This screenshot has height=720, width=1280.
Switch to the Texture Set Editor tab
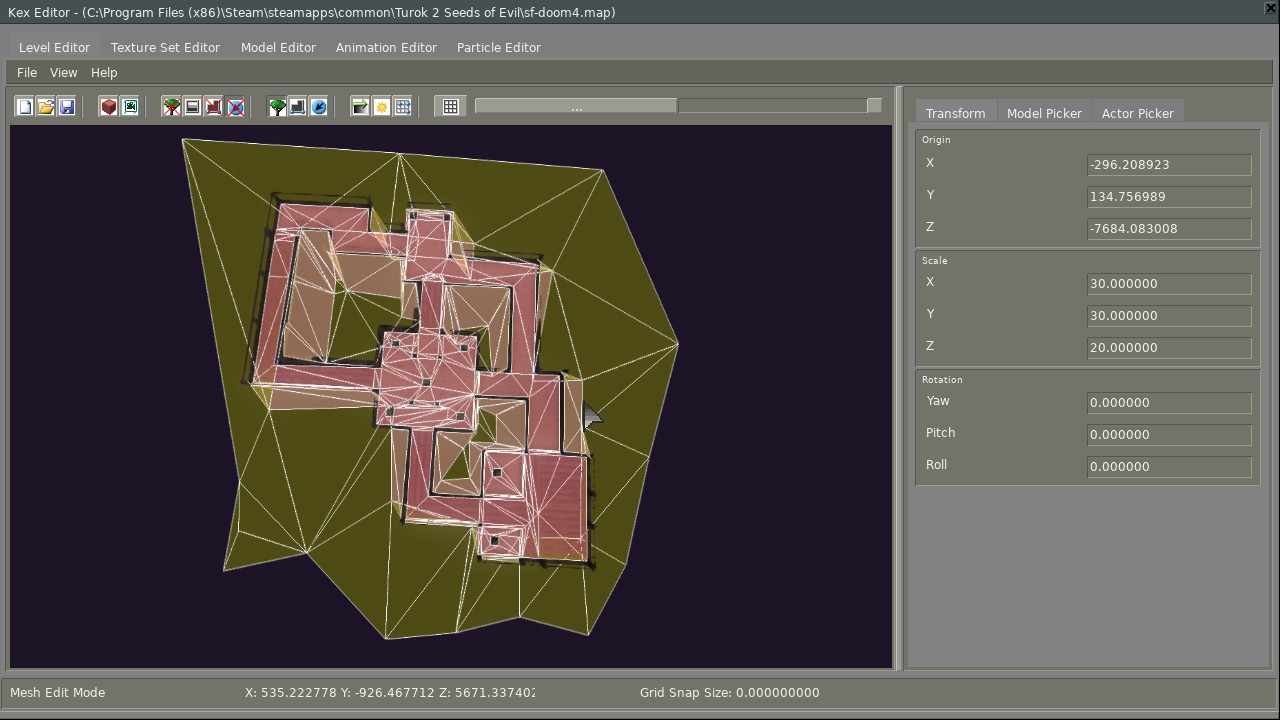coord(165,47)
